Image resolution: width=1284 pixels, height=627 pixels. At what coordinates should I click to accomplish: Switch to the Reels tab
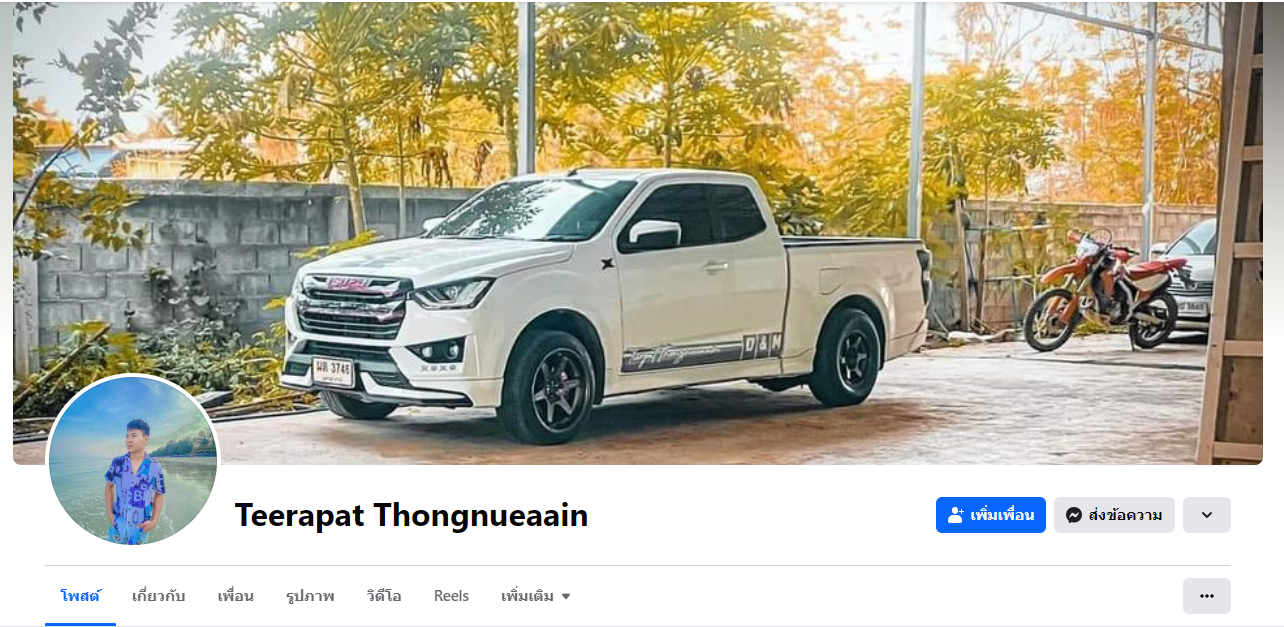click(x=451, y=596)
